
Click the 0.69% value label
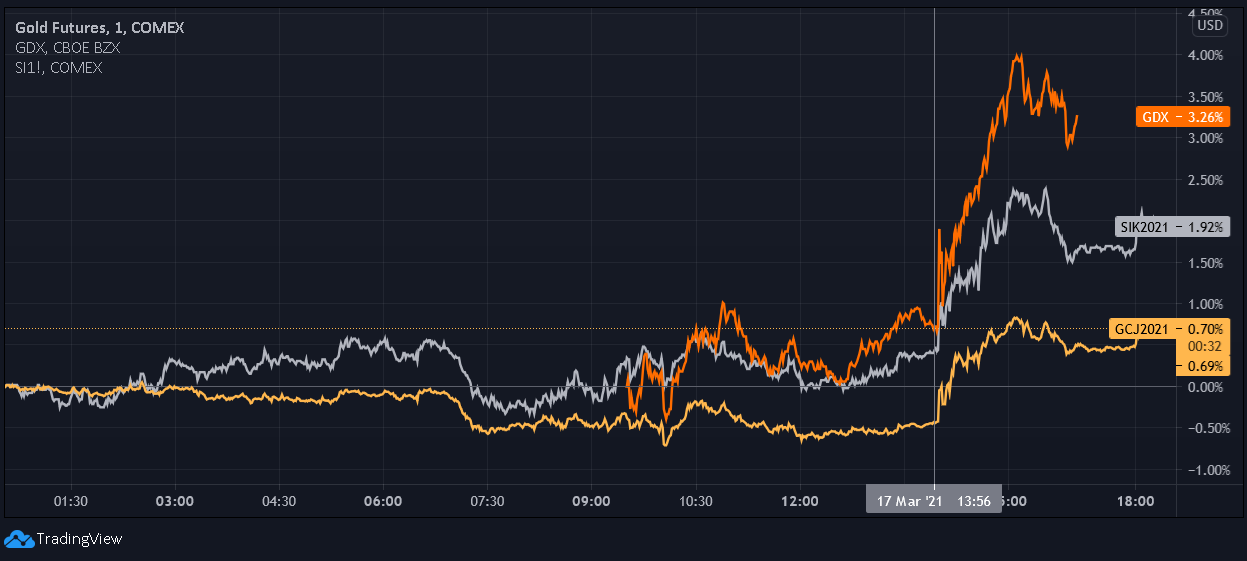pyautogui.click(x=1205, y=366)
